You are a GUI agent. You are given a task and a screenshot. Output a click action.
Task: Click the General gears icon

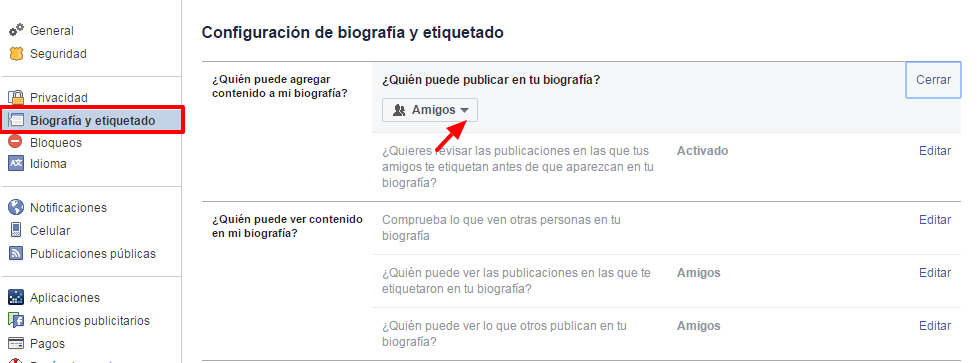(16, 30)
